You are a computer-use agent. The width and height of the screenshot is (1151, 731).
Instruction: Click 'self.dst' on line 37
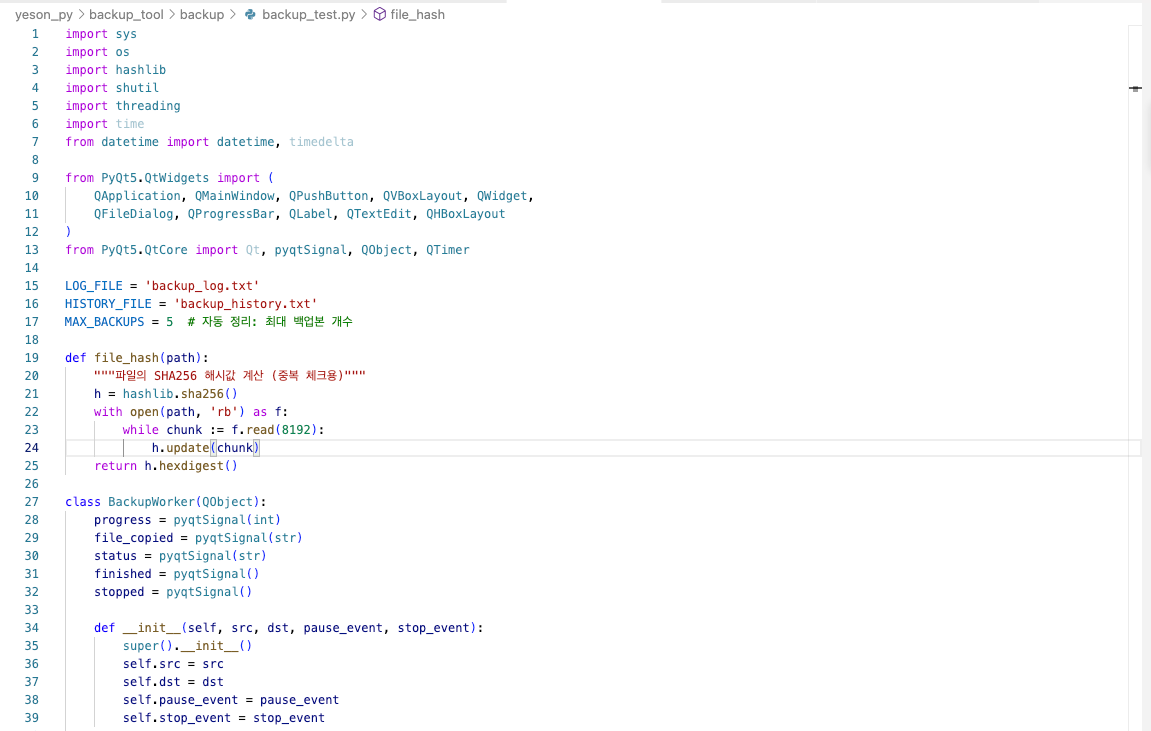(151, 682)
